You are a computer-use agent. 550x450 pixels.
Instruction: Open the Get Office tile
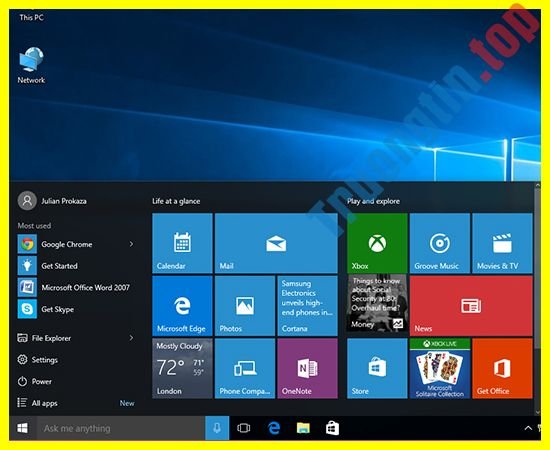tap(502, 368)
